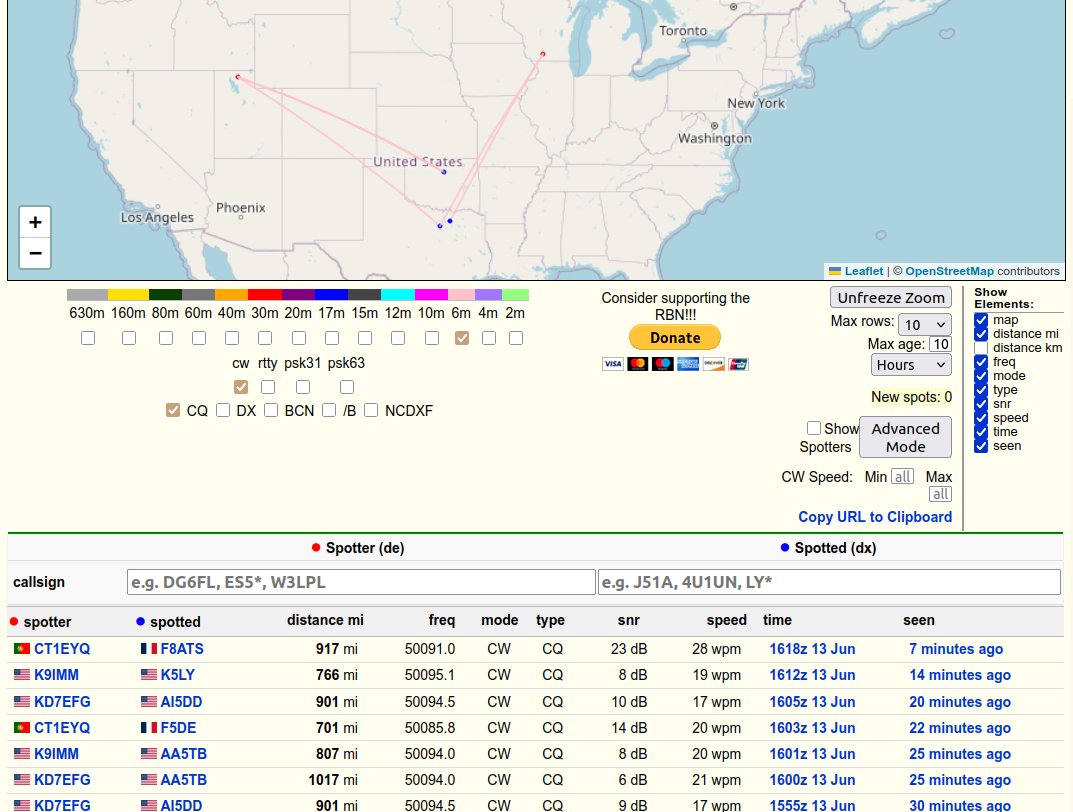This screenshot has width=1073, height=812.
Task: Uncheck the CQ type checkbox
Action: pyautogui.click(x=172, y=410)
